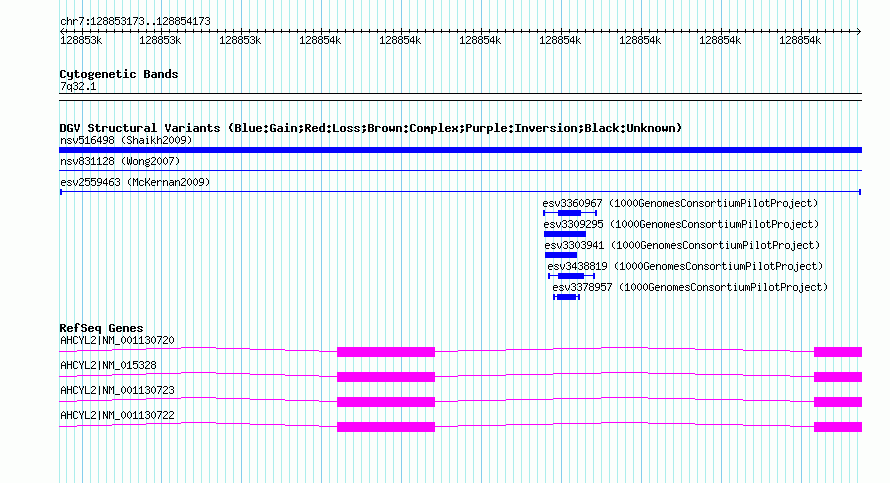890x483 pixels.
Task: Select the wide magenta exon of NM_001130723
Action: [386, 402]
